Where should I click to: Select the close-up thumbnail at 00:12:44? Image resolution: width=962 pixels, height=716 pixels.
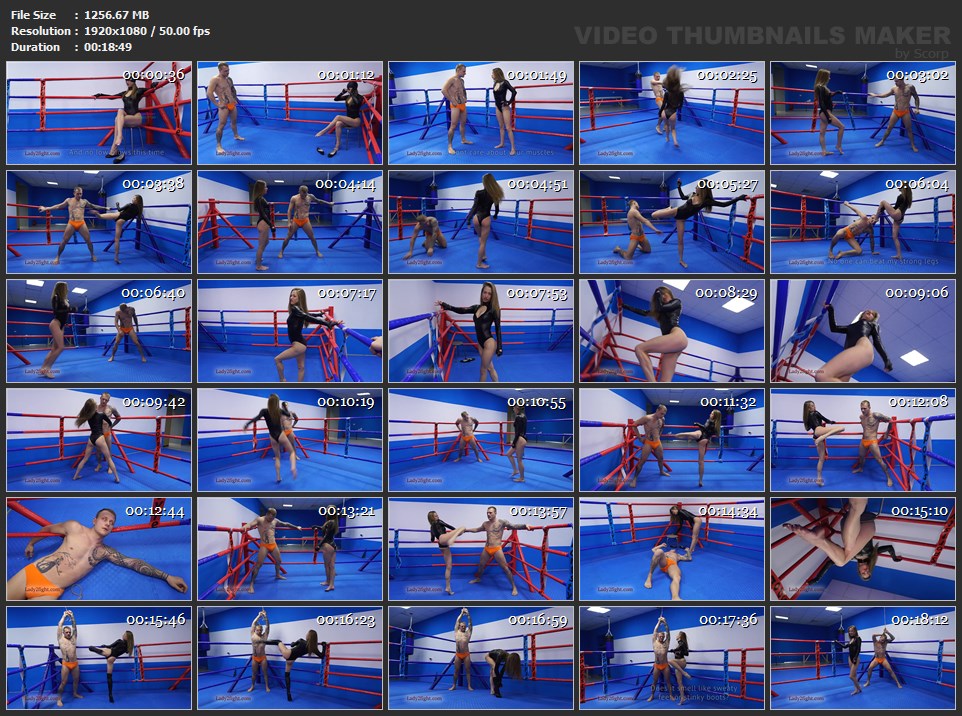click(x=98, y=549)
